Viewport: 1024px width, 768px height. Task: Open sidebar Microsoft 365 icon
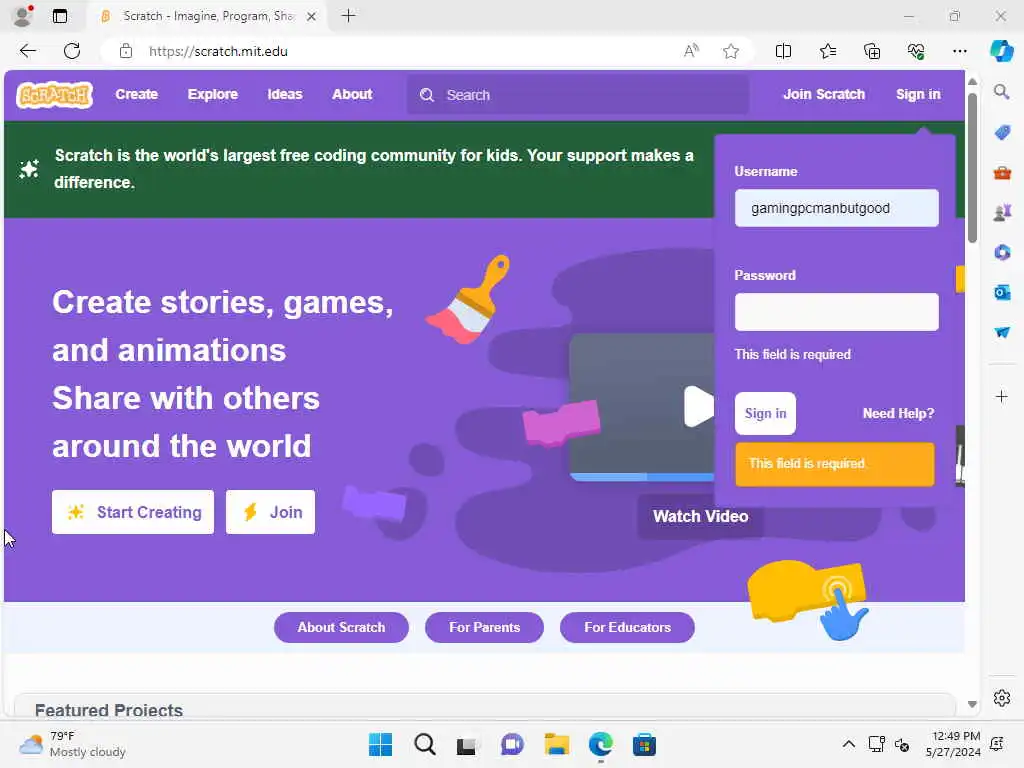click(1002, 252)
